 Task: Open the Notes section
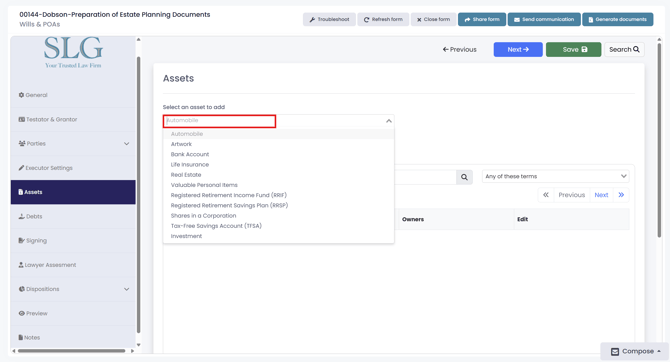click(73, 338)
